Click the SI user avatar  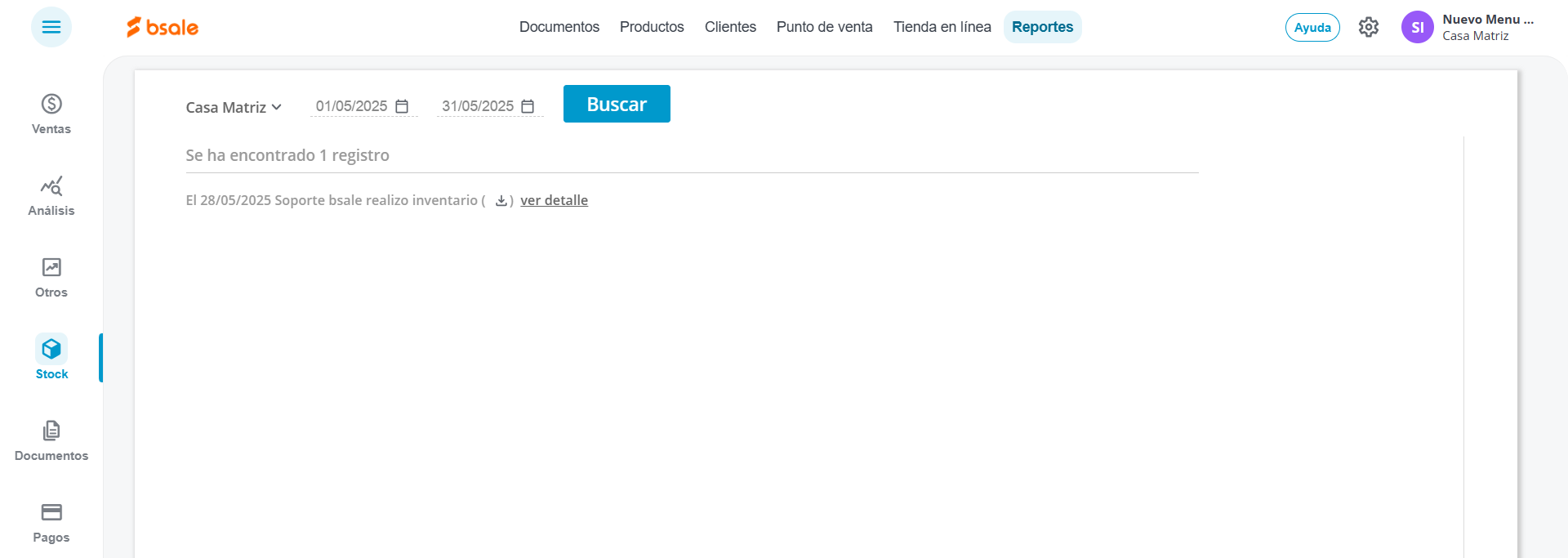point(1418,27)
